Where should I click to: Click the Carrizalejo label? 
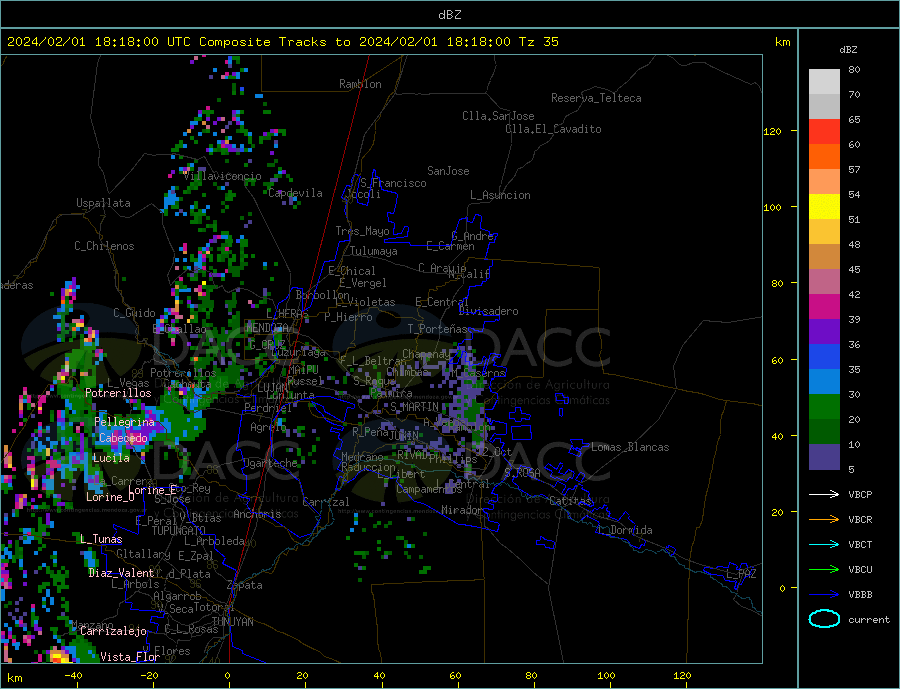[x=113, y=631]
